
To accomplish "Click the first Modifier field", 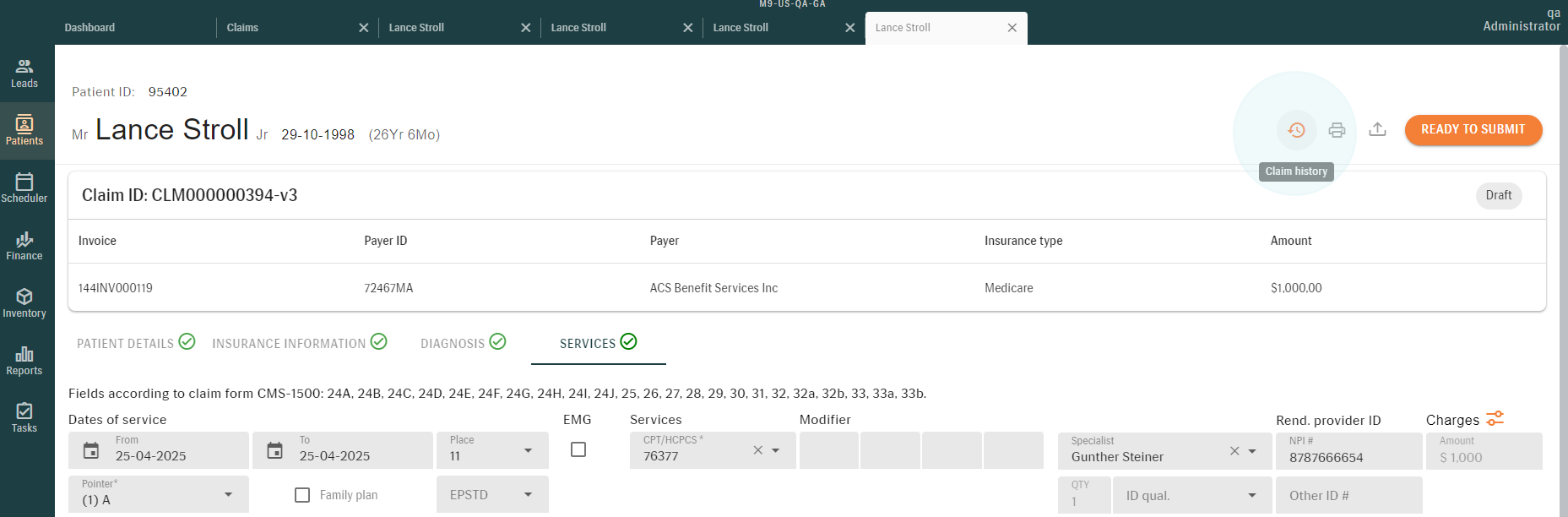I will [828, 450].
